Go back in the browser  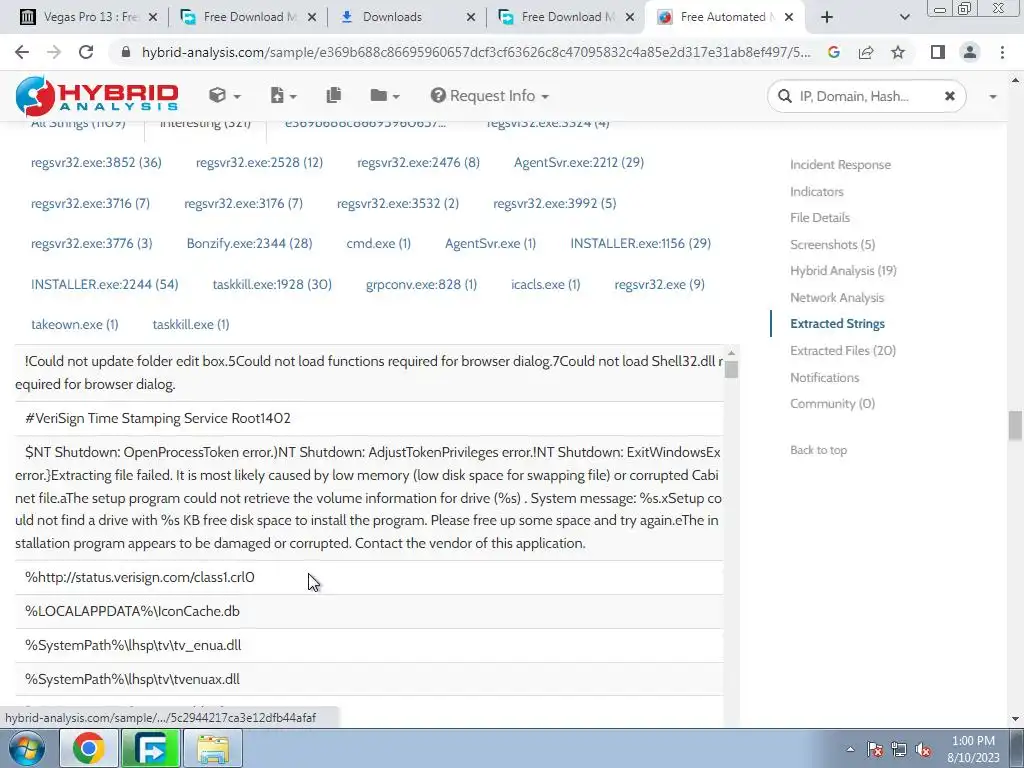pyautogui.click(x=22, y=52)
